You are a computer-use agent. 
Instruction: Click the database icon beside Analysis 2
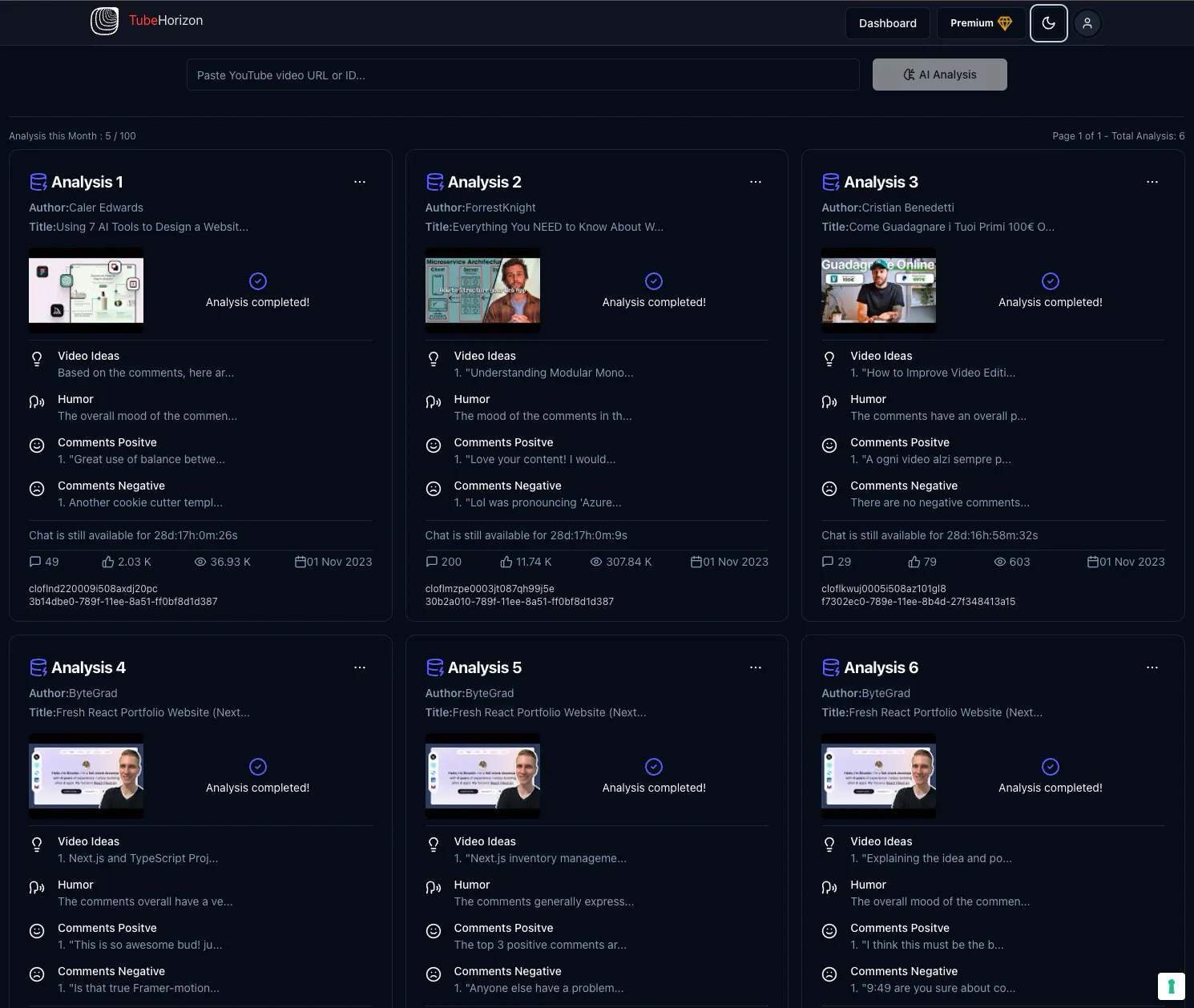(x=435, y=182)
